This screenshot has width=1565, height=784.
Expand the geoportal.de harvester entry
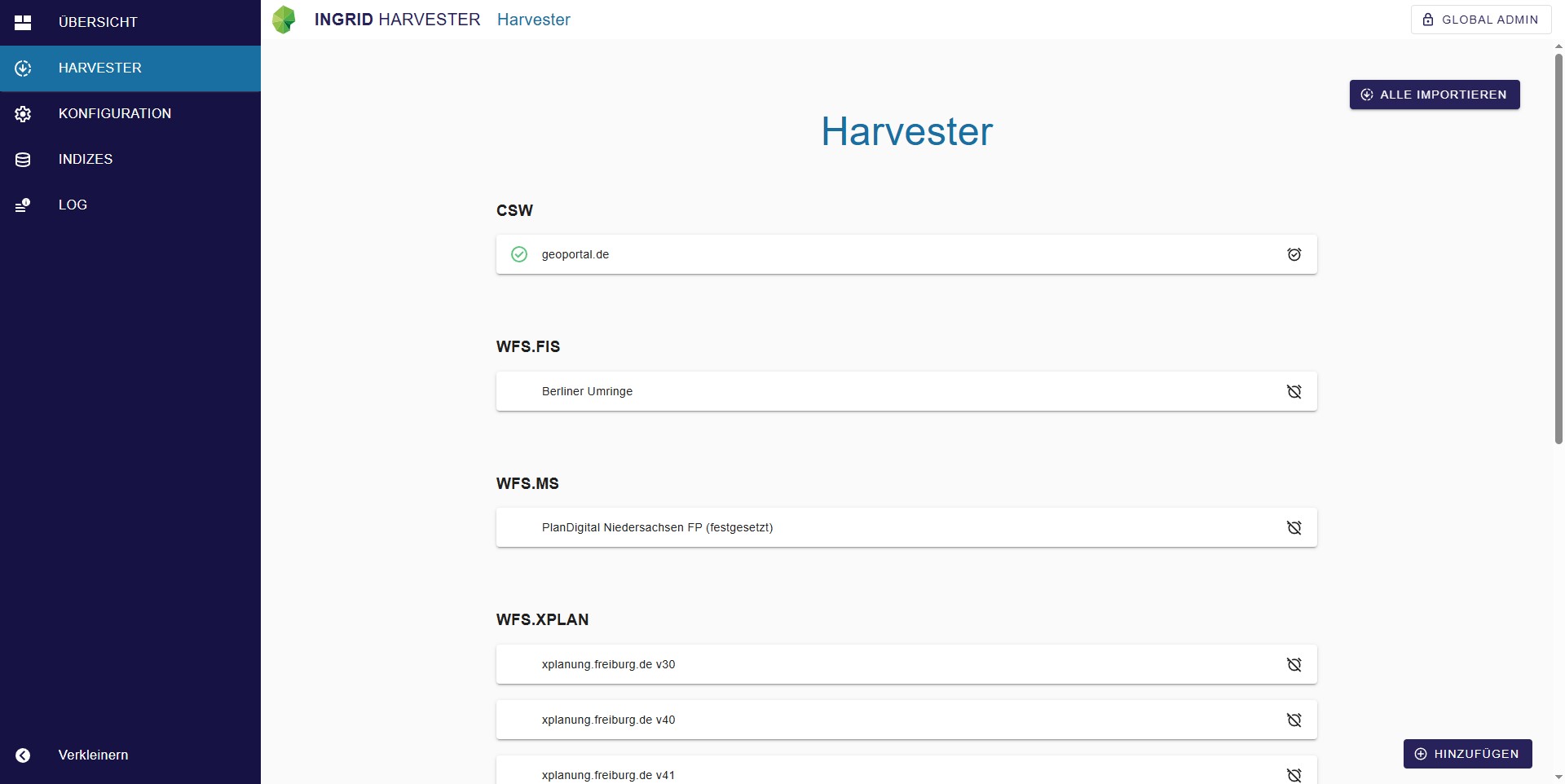pos(897,254)
